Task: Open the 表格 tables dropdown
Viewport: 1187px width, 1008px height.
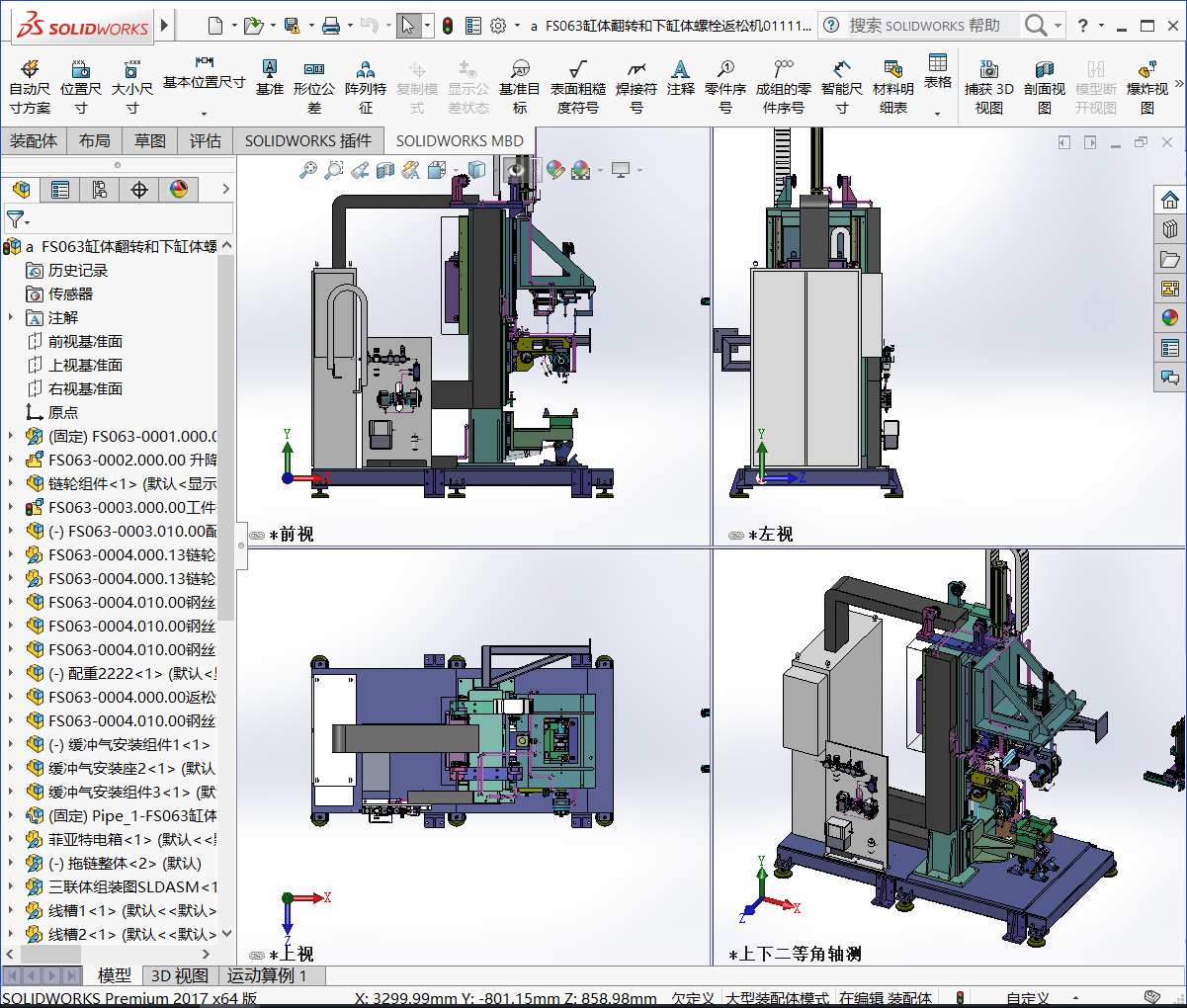Action: click(x=938, y=114)
